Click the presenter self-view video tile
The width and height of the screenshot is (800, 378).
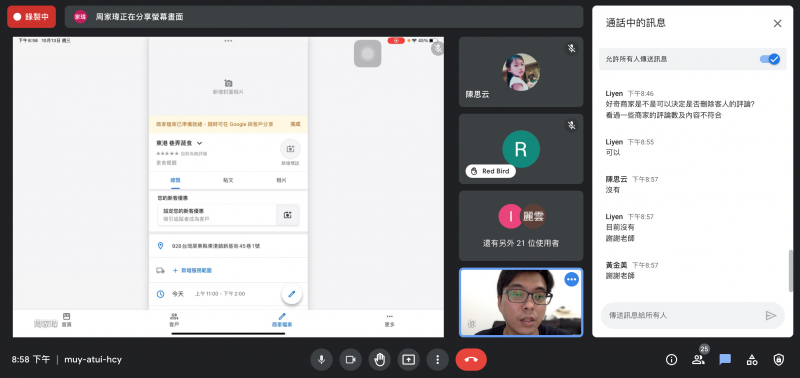click(x=521, y=303)
